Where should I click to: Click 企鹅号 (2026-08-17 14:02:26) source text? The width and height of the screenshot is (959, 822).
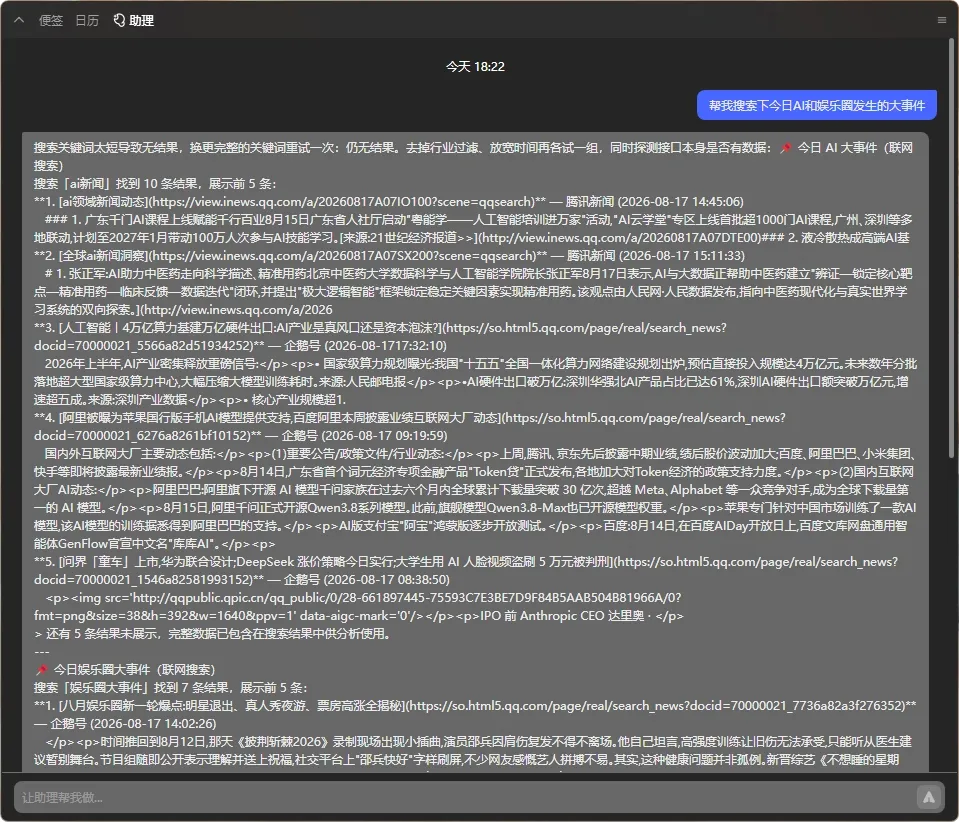(133, 724)
